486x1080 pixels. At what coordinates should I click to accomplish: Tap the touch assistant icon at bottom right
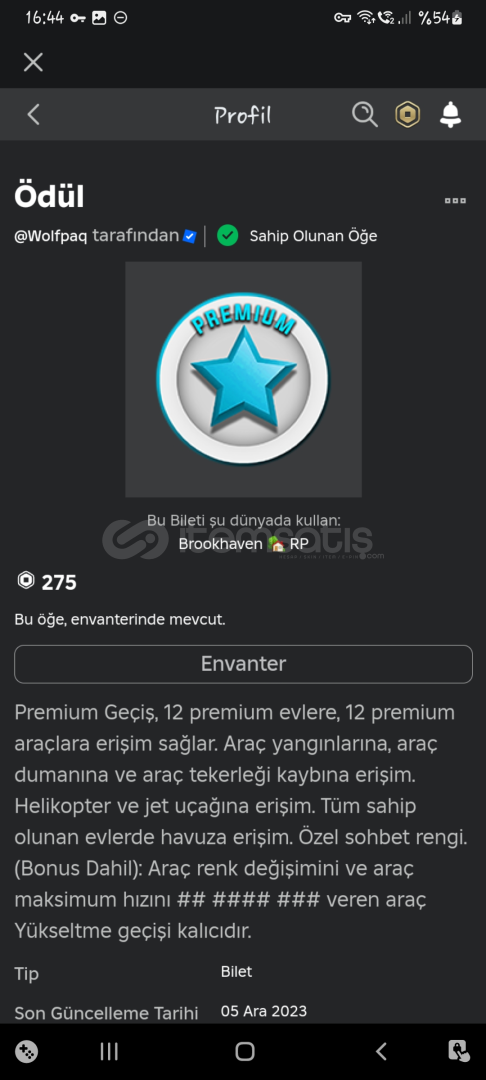click(458, 1051)
